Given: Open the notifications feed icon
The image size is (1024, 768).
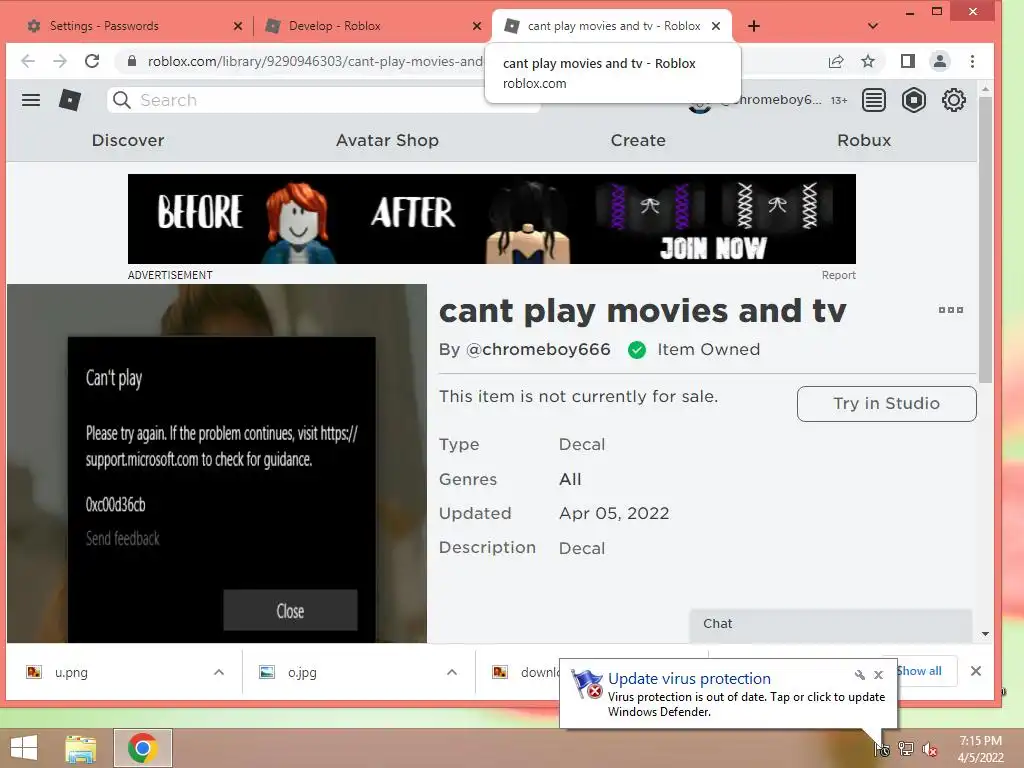Looking at the screenshot, I should 874,100.
